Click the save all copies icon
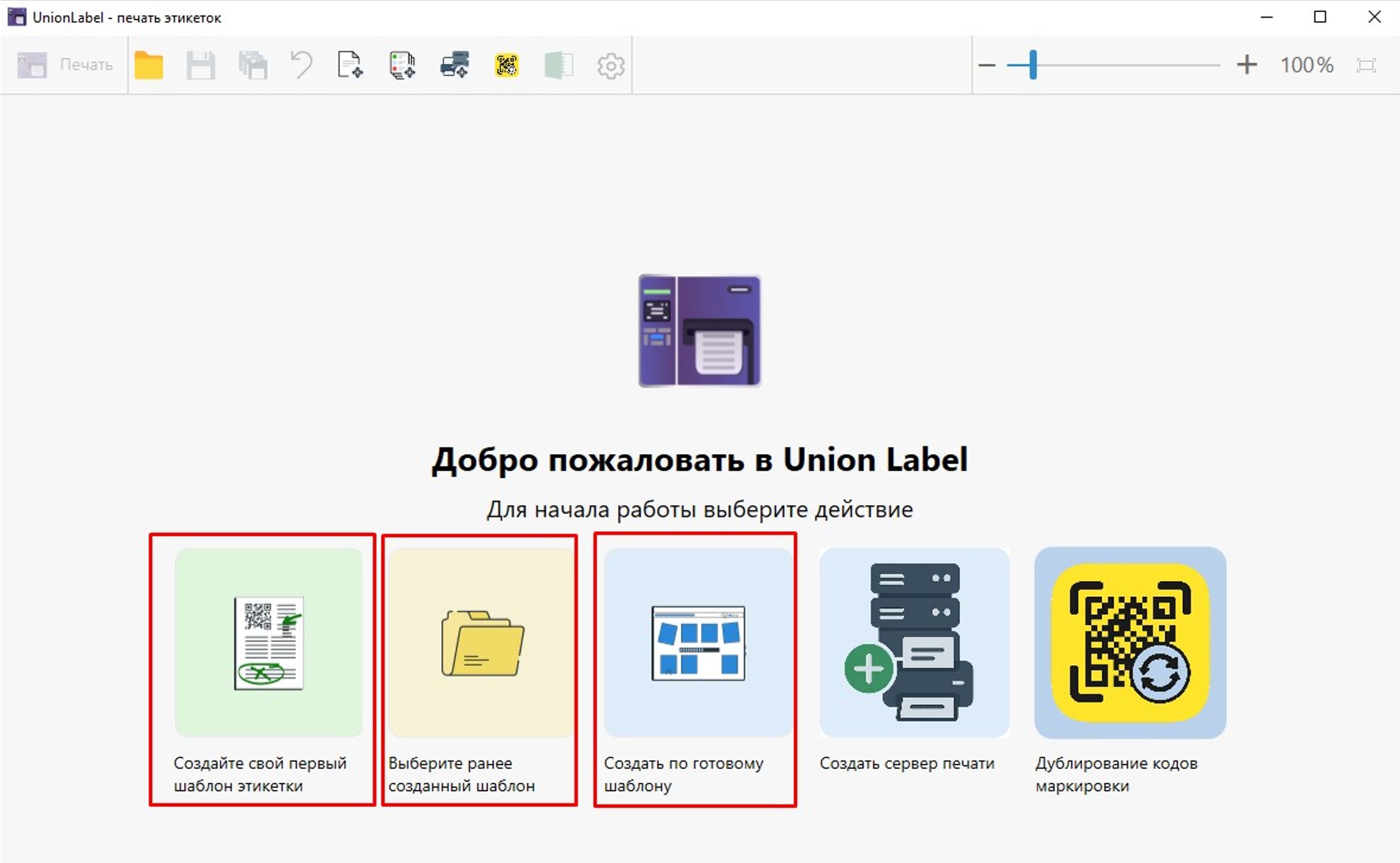 [252, 65]
